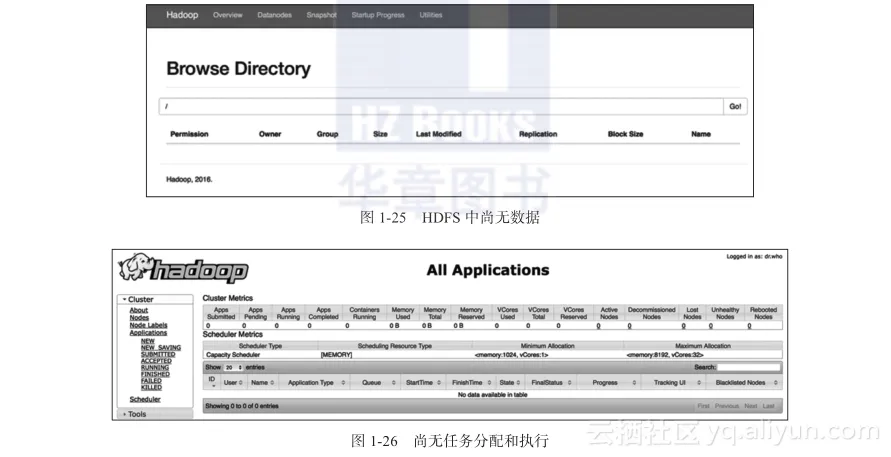Filter applications by SUBMITTED state
Screen dimensions: 891x457
coord(158,354)
